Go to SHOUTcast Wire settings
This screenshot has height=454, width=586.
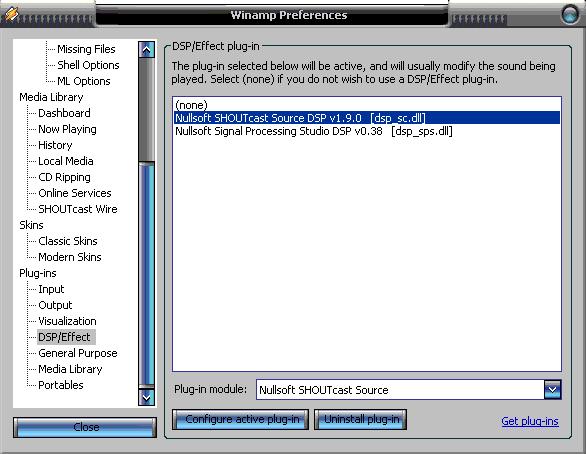[78, 209]
